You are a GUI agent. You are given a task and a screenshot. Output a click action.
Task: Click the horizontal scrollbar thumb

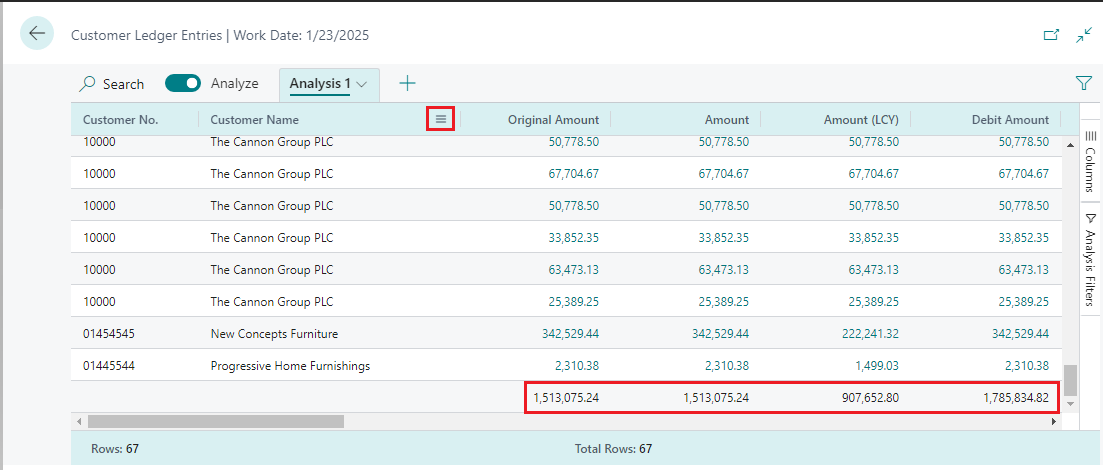pyautogui.click(x=215, y=421)
